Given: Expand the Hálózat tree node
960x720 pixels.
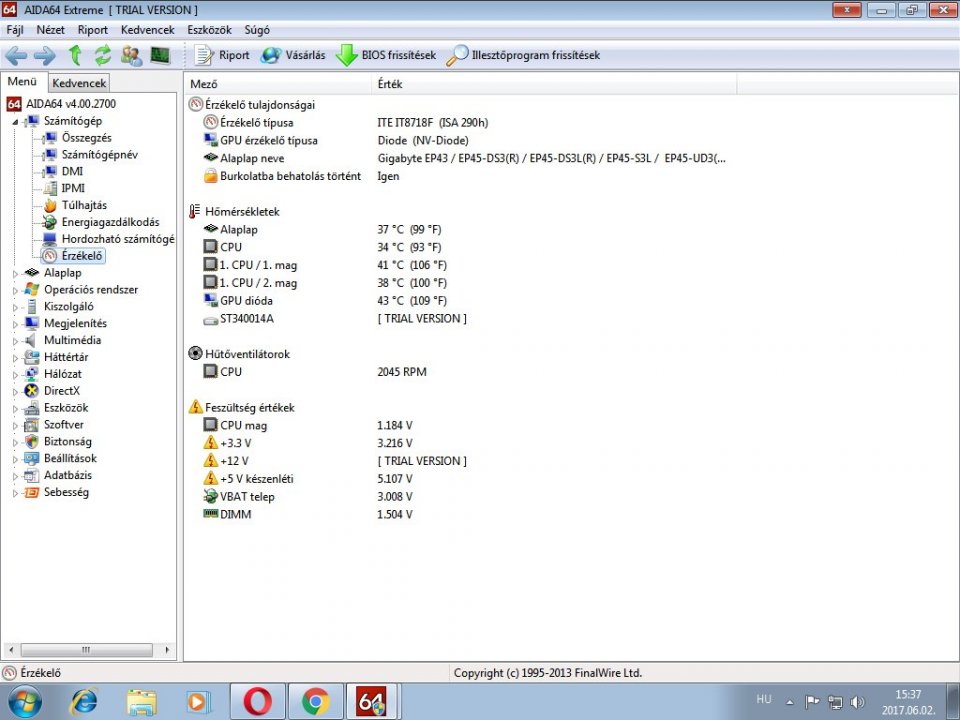Looking at the screenshot, I should [x=15, y=375].
